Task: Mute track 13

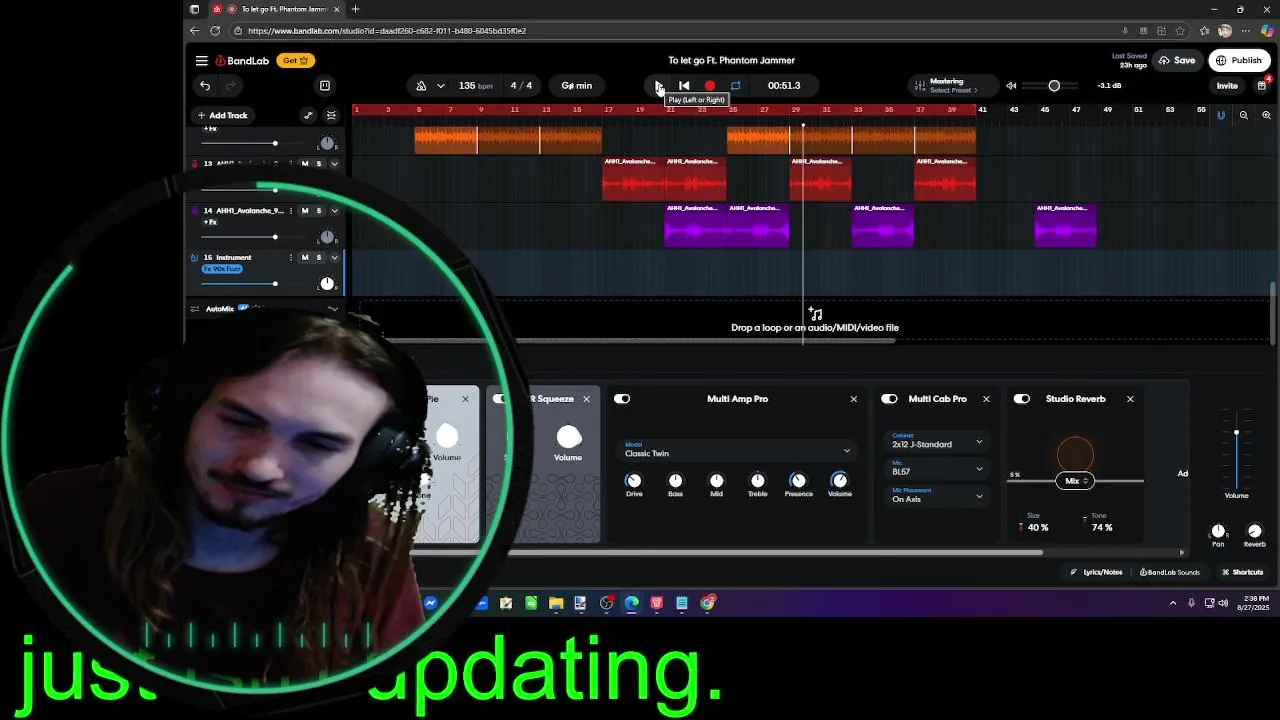Action: coord(305,164)
